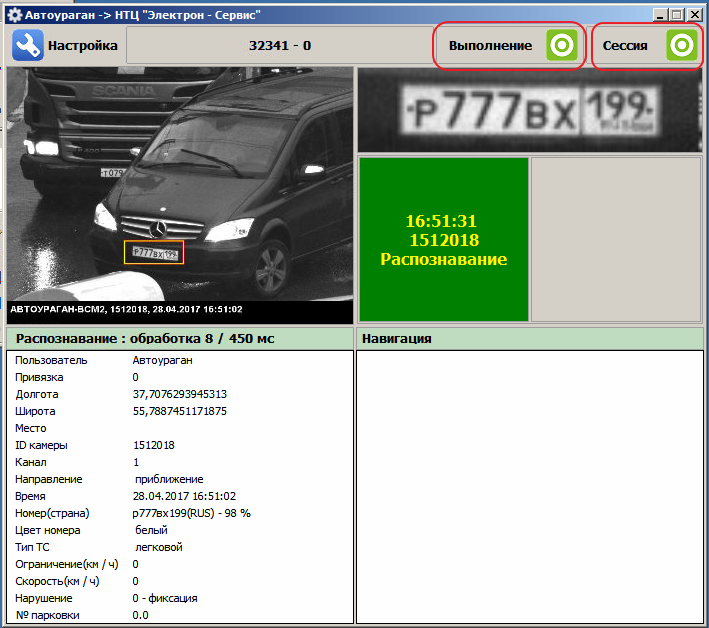Select the Долгота coordinate row
This screenshot has width=709, height=628.
tap(180, 394)
